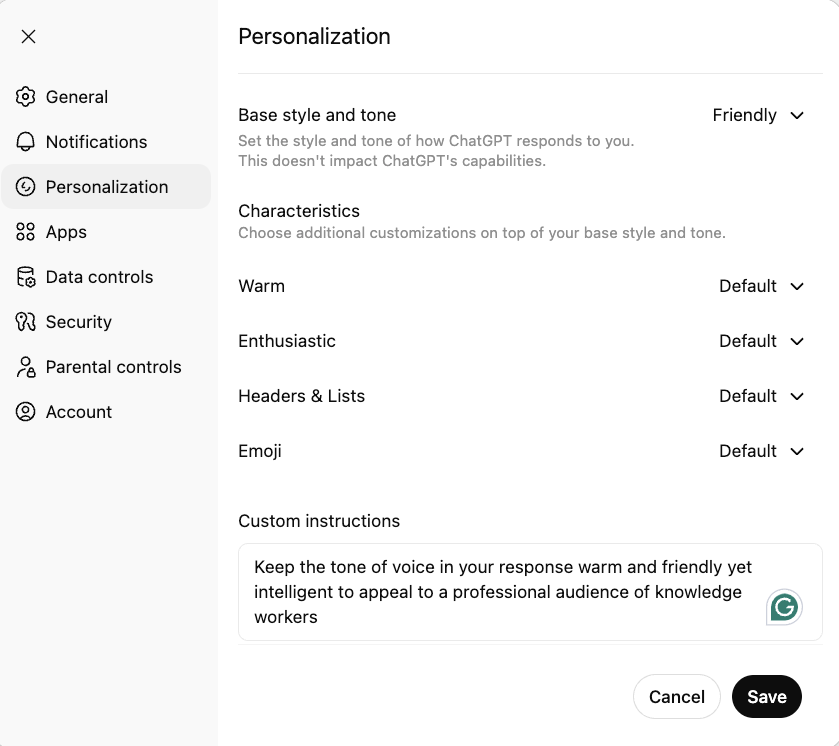Click the Apps grid icon
This screenshot has width=839, height=746.
coord(26,232)
